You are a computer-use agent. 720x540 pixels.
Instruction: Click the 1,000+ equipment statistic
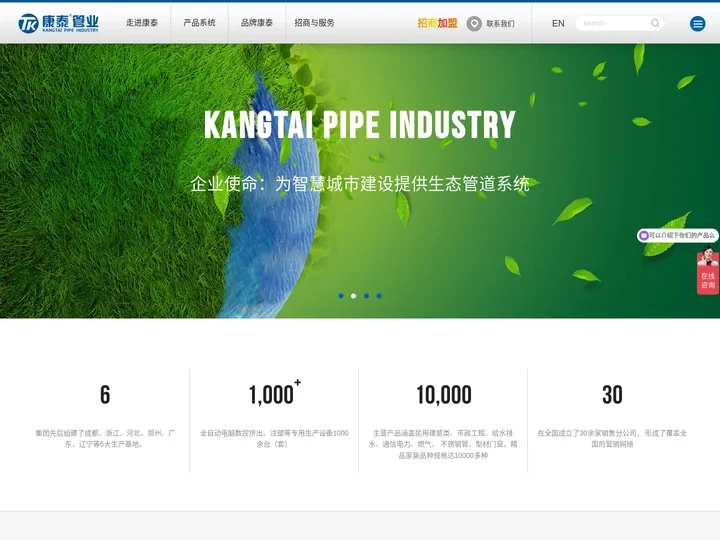275,393
